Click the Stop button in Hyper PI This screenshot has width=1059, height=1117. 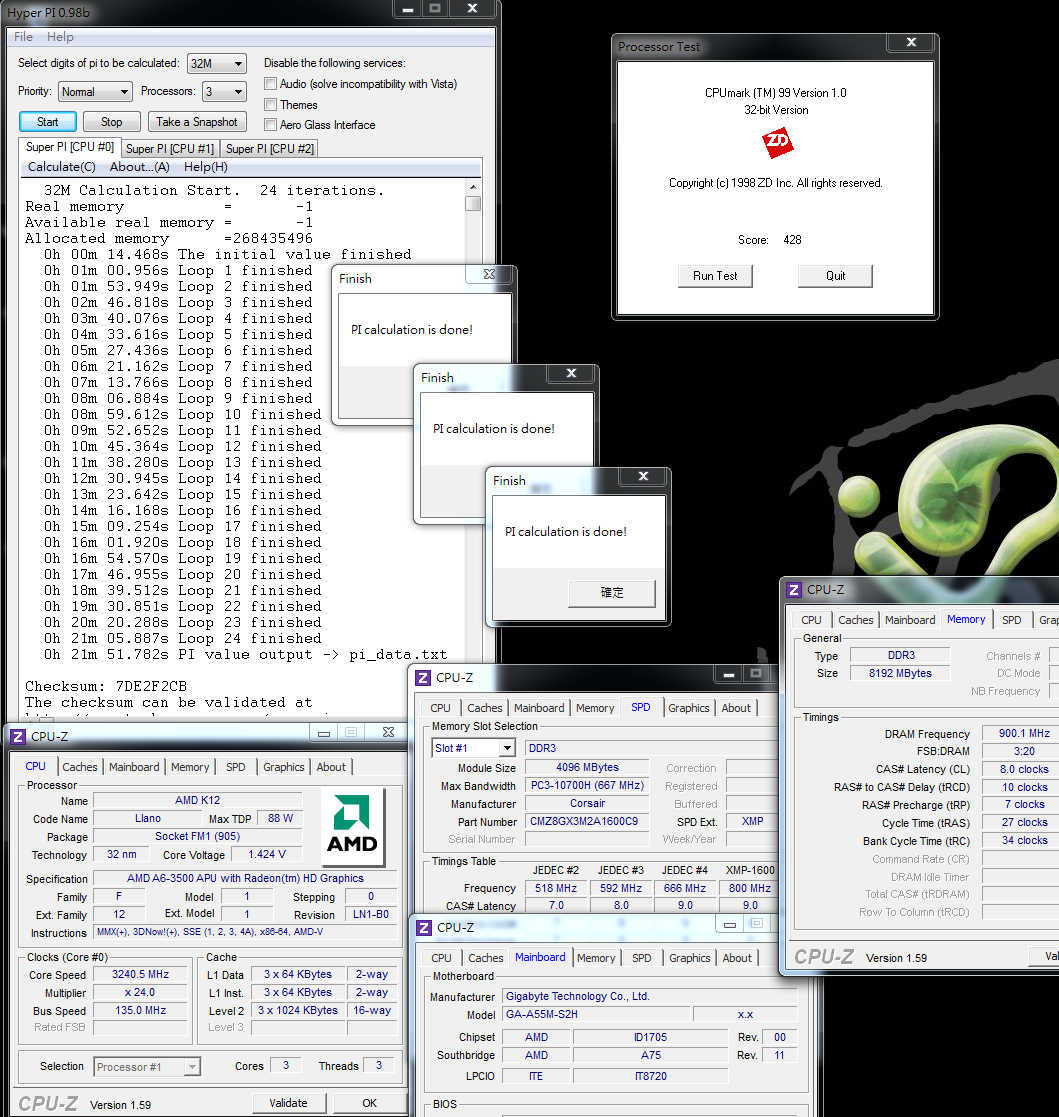(x=111, y=122)
